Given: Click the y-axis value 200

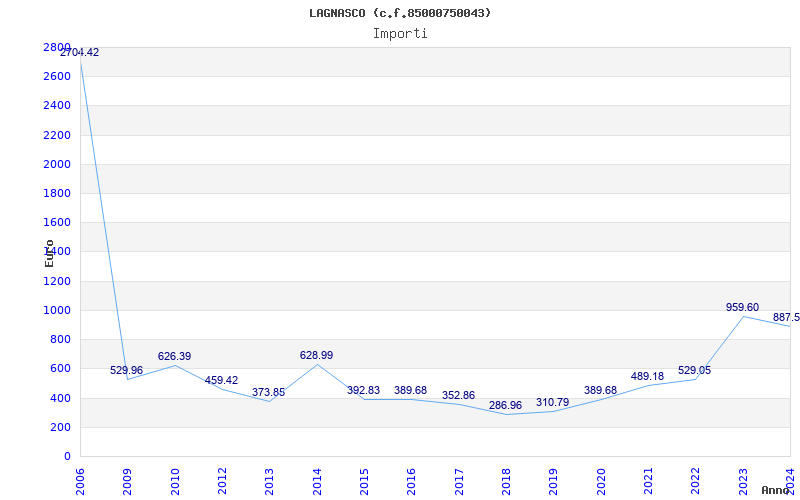Looking at the screenshot, I should pyautogui.click(x=60, y=427).
